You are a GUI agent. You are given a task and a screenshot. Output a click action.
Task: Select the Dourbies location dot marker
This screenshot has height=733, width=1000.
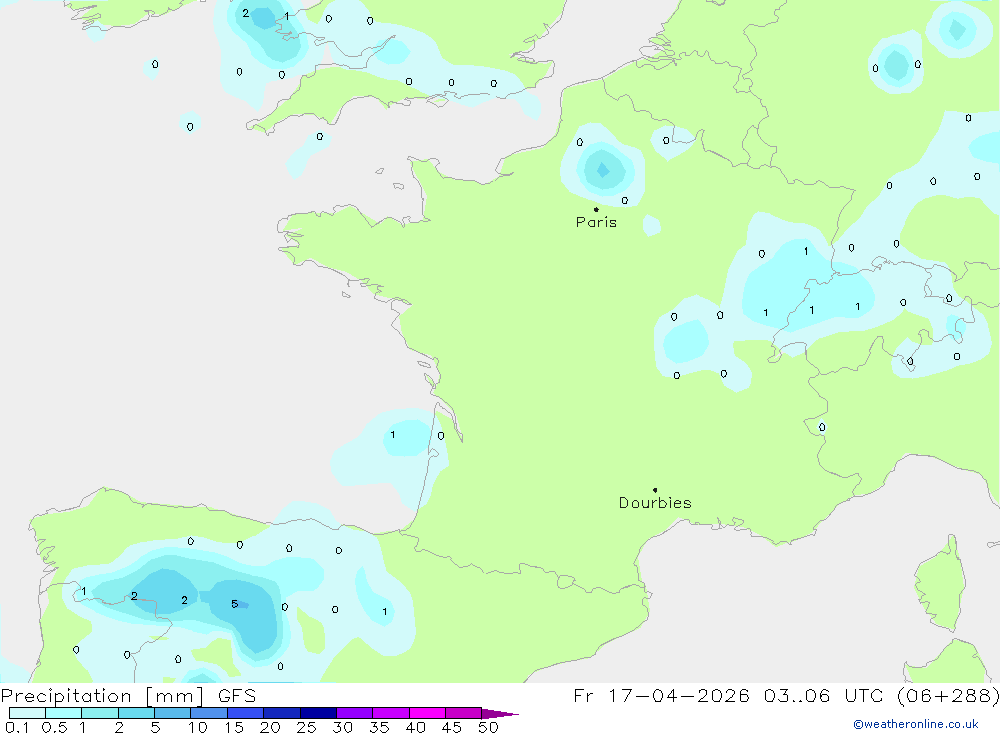pyautogui.click(x=655, y=490)
